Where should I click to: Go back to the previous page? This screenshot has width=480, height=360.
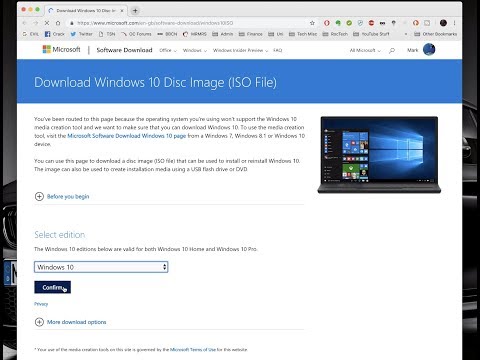[24, 23]
